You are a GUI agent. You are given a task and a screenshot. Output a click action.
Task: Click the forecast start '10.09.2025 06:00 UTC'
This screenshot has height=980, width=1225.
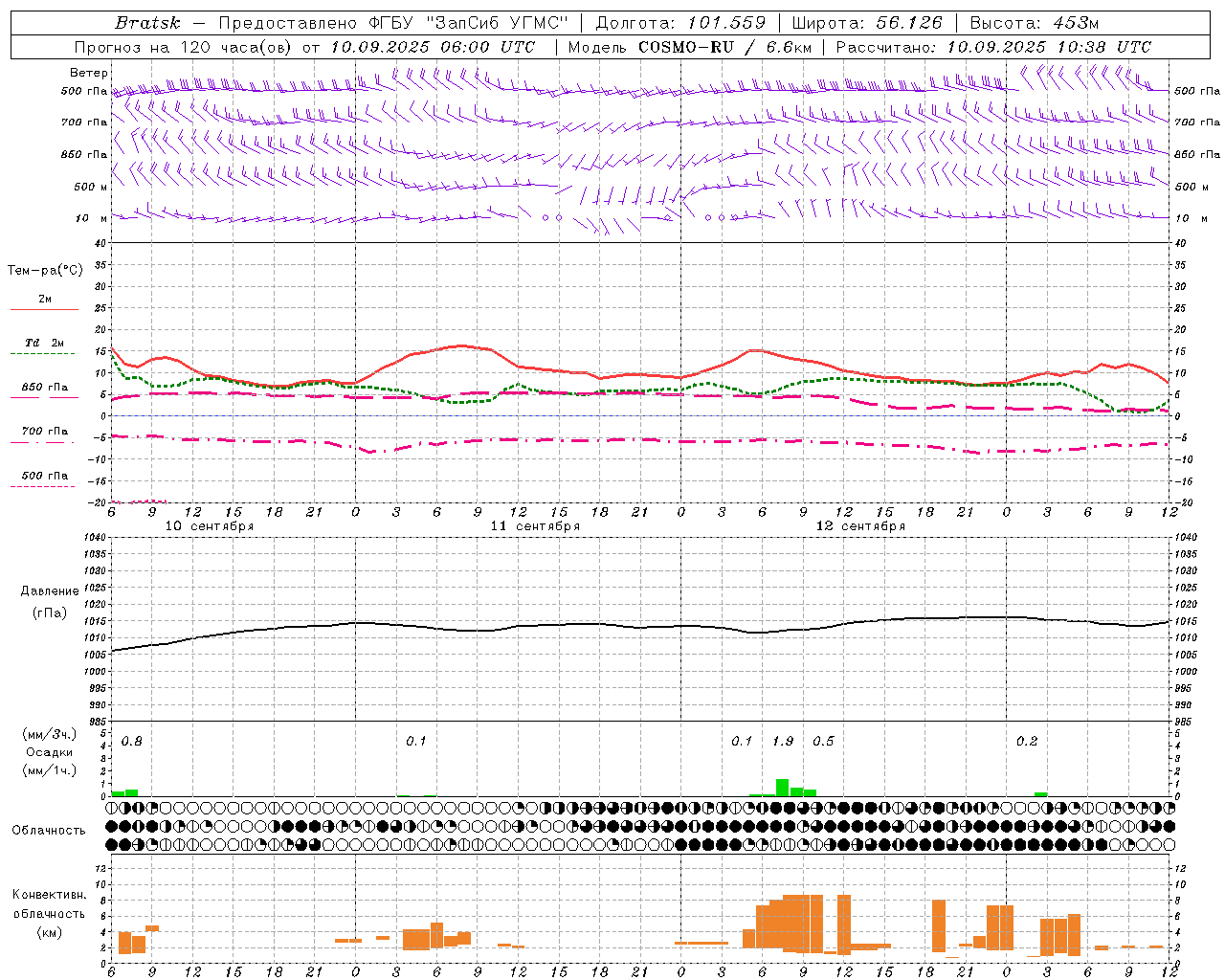(433, 47)
